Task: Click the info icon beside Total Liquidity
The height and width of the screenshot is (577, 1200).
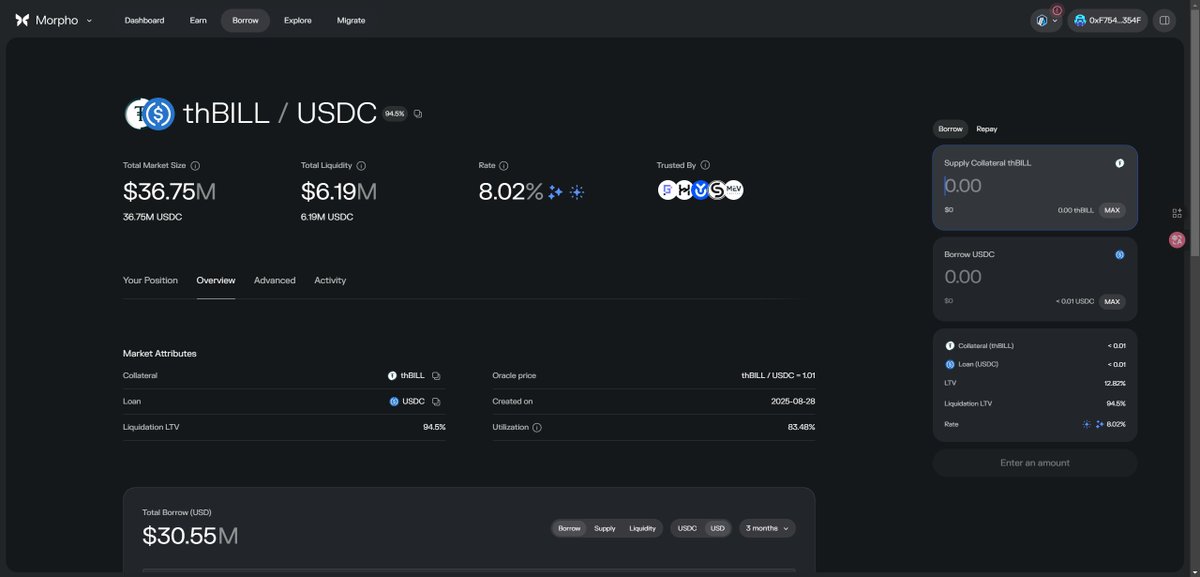Action: (x=361, y=165)
